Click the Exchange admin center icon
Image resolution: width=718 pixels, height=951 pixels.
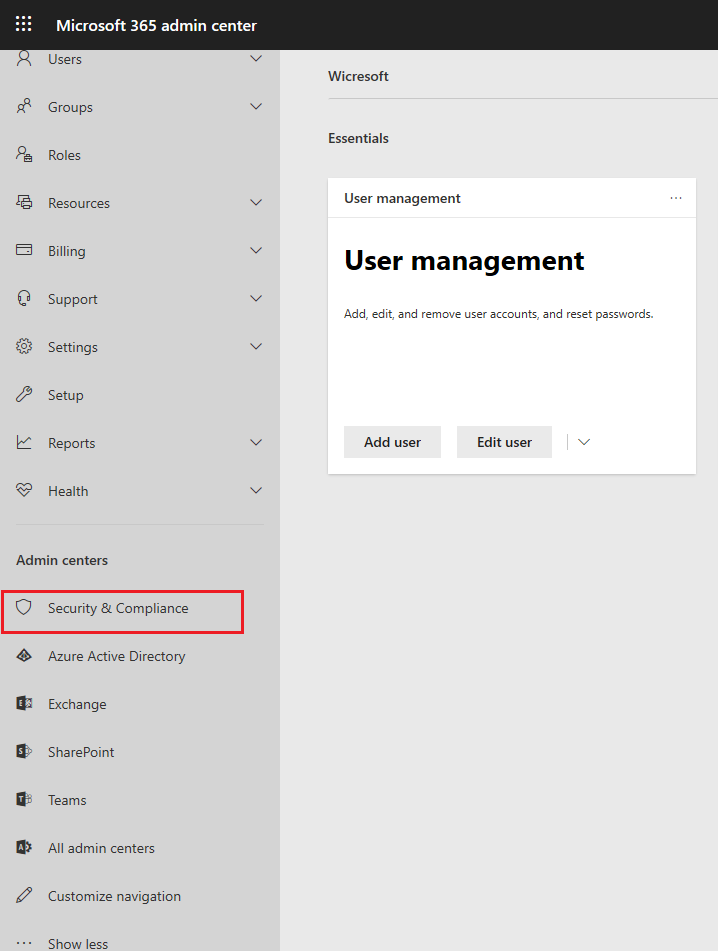pyautogui.click(x=24, y=703)
